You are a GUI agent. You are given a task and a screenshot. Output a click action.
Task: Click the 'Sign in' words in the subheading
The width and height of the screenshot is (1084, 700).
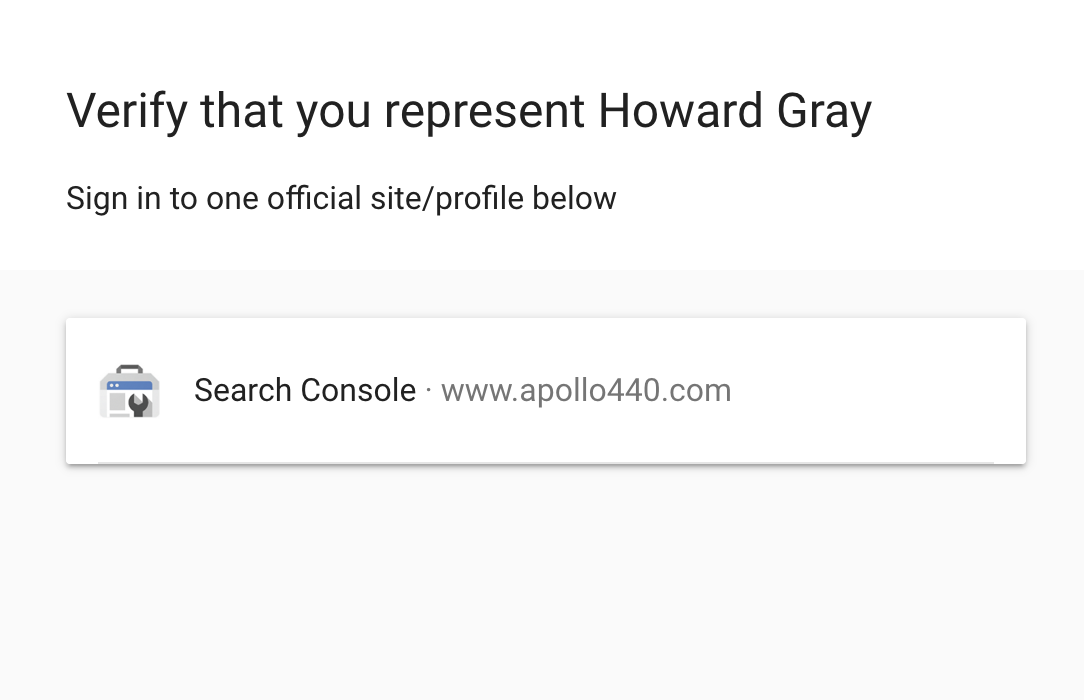point(113,198)
